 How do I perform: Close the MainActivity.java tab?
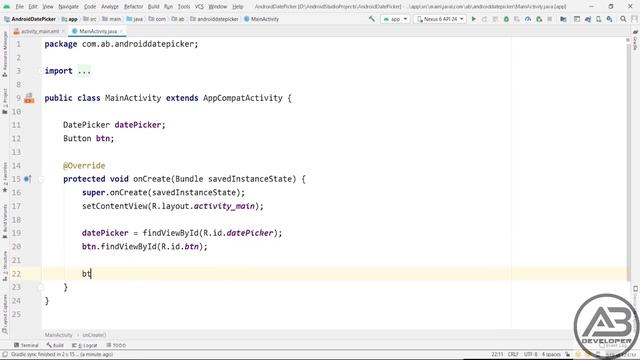point(122,31)
